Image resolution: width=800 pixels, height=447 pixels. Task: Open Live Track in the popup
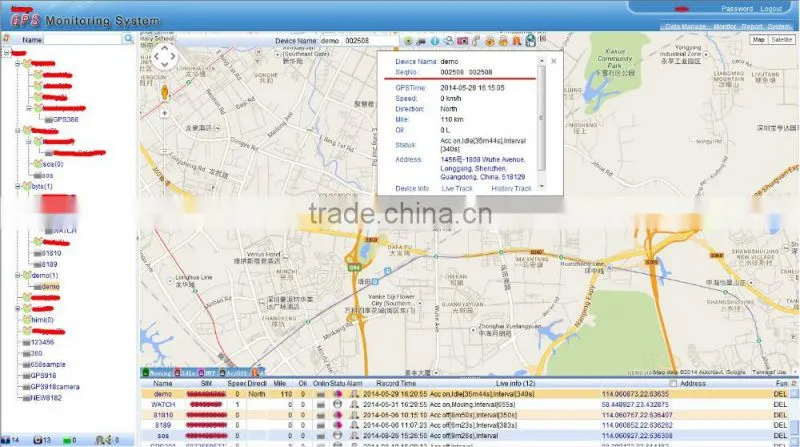[x=457, y=188]
